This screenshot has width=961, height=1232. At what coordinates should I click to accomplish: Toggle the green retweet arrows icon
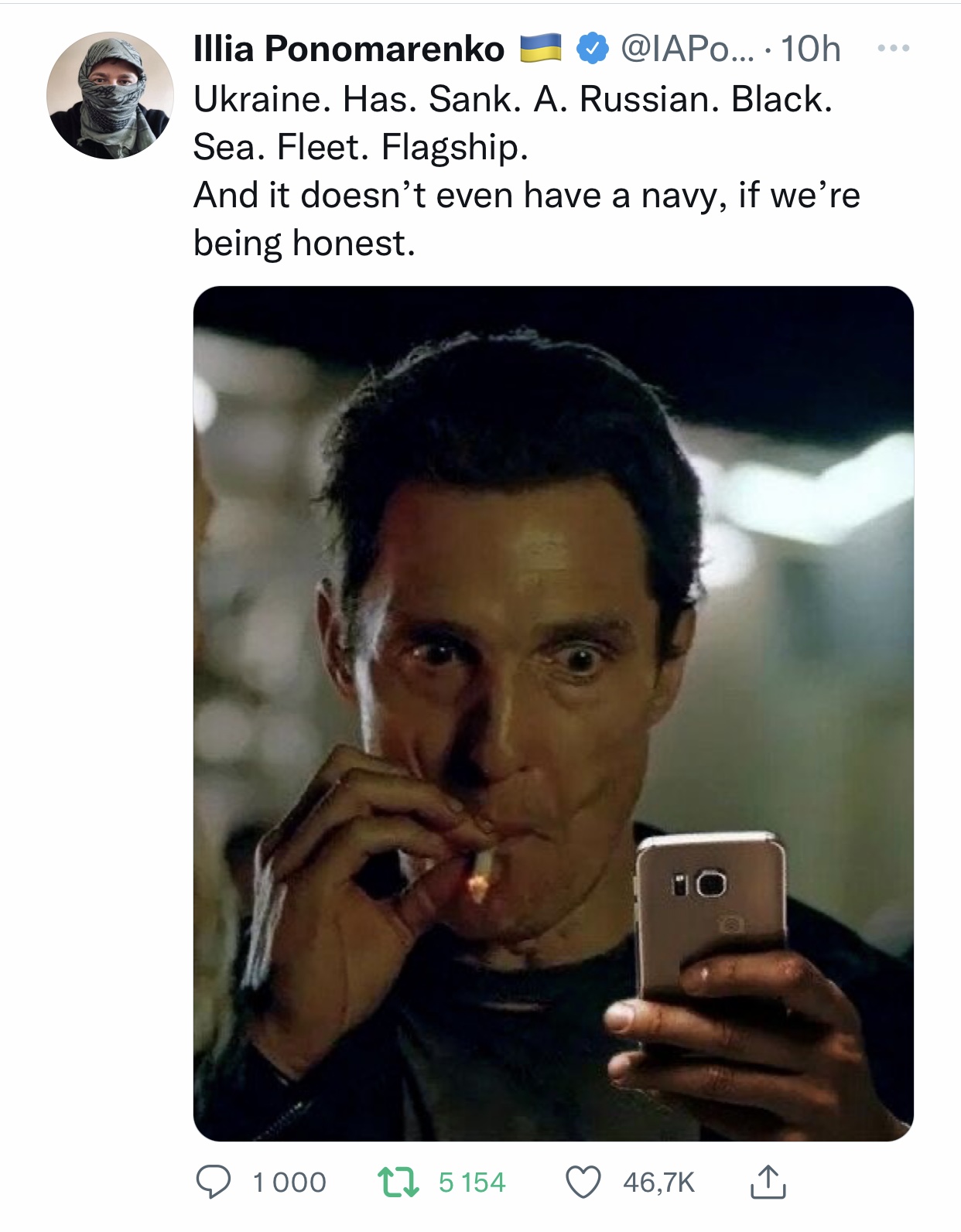click(398, 1183)
